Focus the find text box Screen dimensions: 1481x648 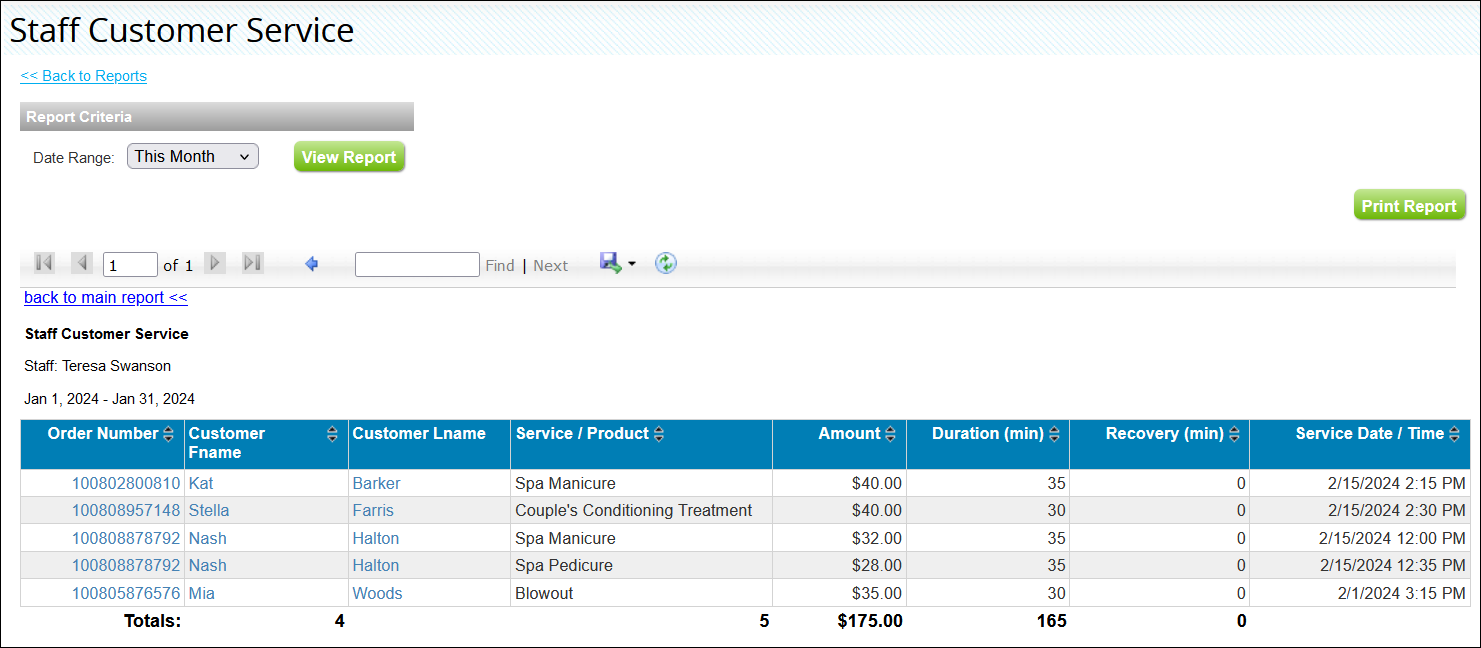[417, 264]
